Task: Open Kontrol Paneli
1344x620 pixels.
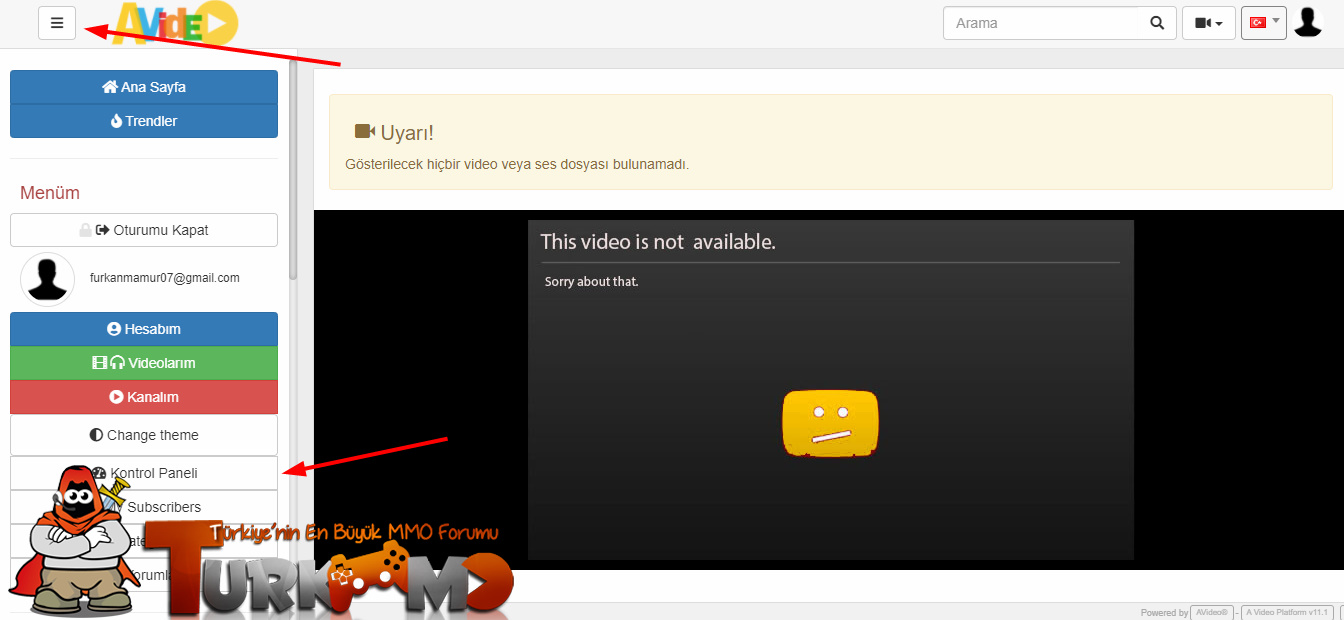Action: tap(144, 473)
